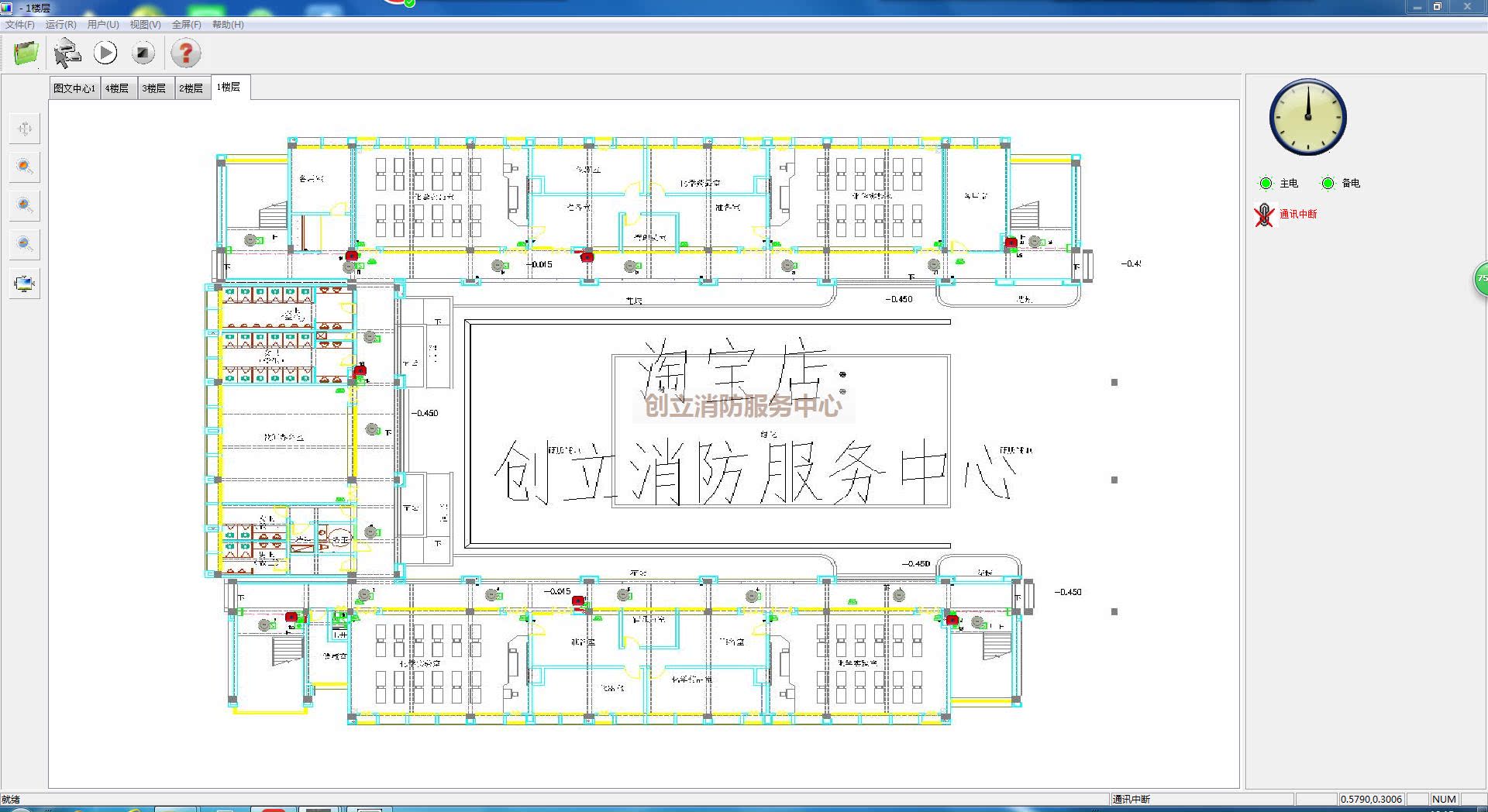Switch to the 2楼层 tab
Image resolution: width=1488 pixels, height=812 pixels.
pos(191,88)
